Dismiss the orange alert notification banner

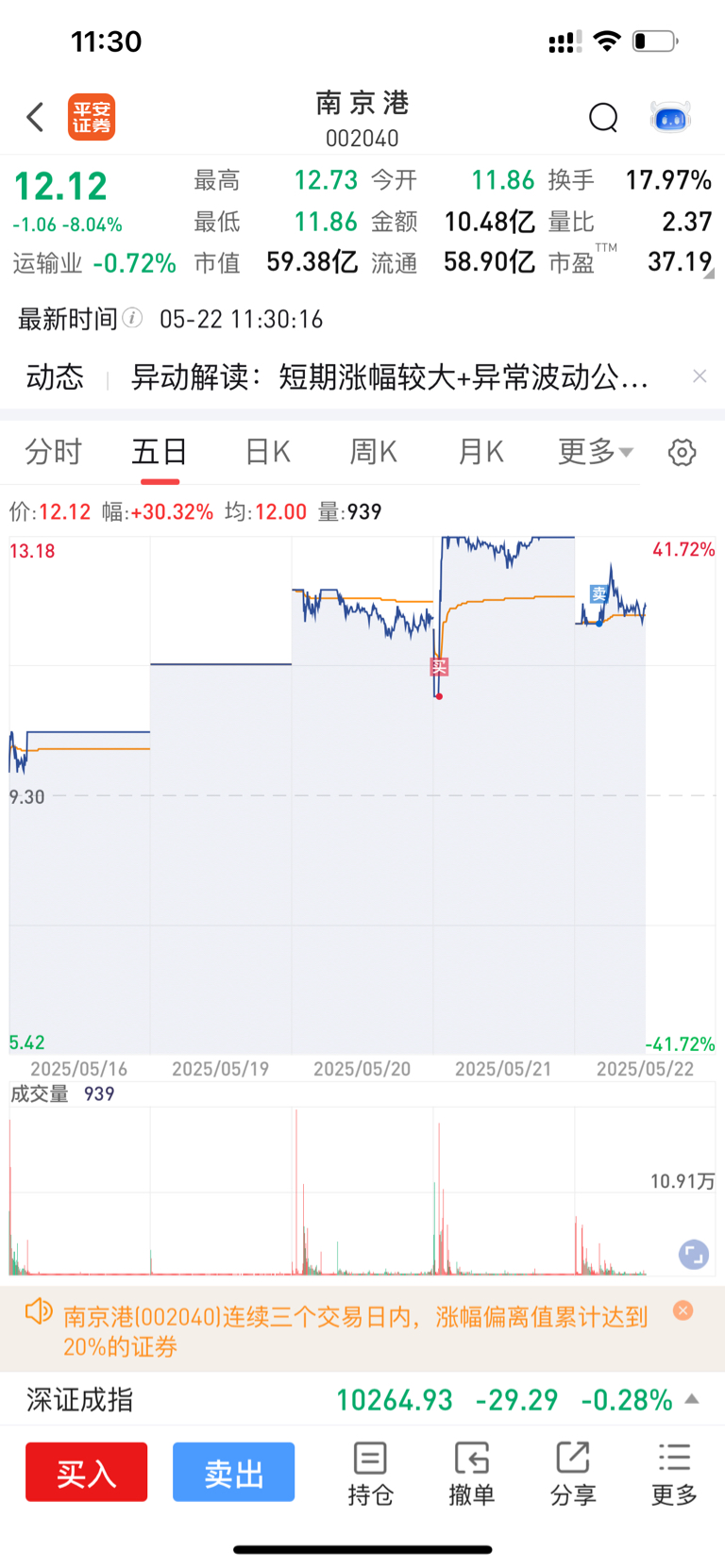coord(683,1310)
